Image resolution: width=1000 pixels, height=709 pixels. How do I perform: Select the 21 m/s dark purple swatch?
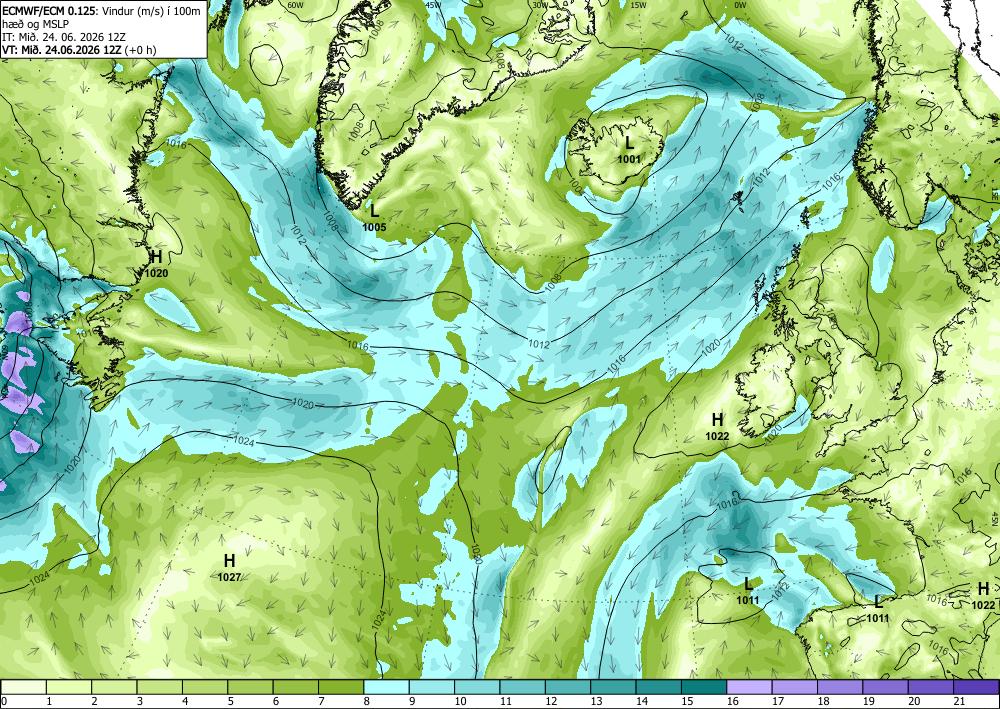click(x=976, y=687)
